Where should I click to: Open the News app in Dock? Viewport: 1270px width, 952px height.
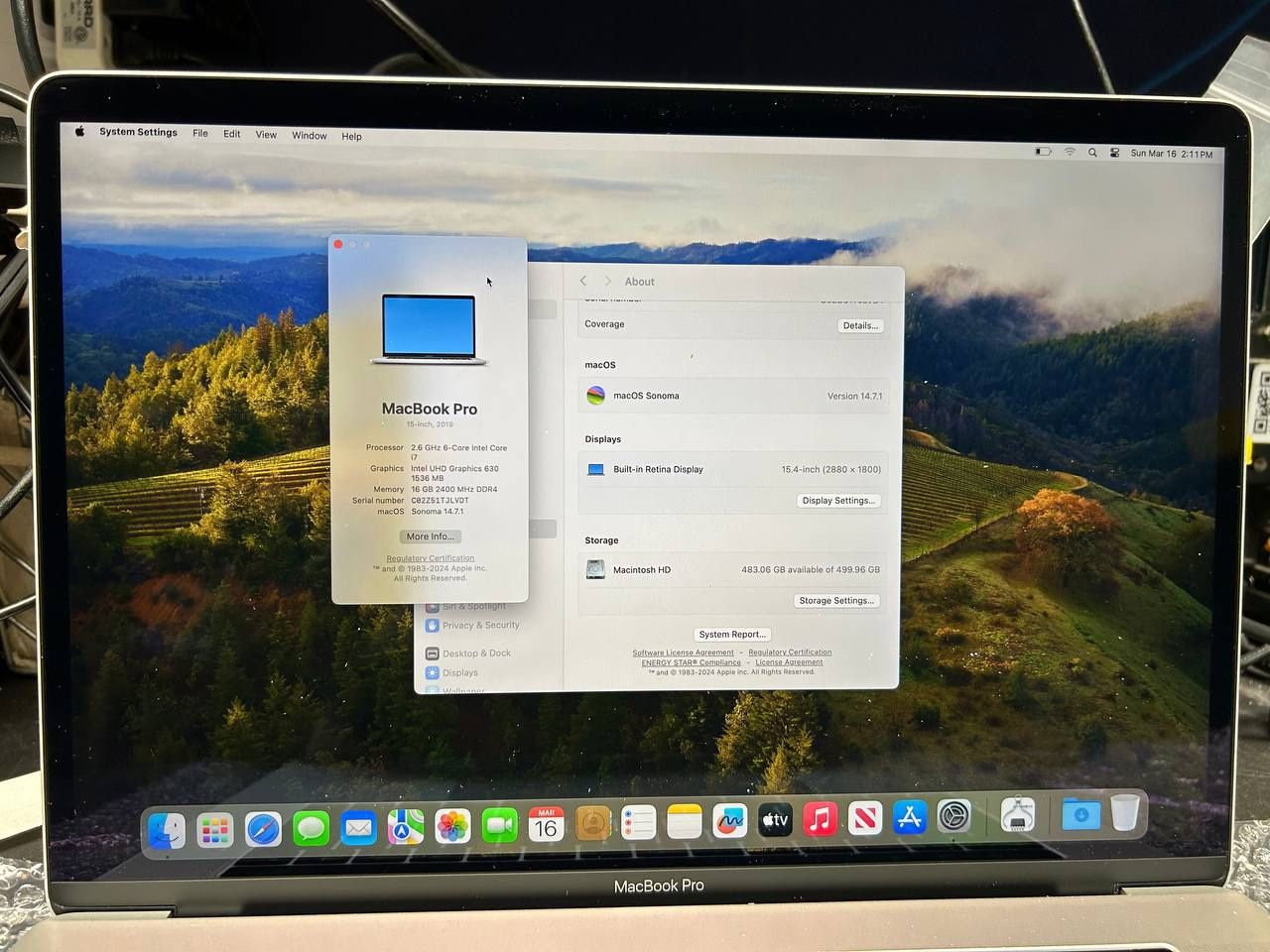point(864,819)
